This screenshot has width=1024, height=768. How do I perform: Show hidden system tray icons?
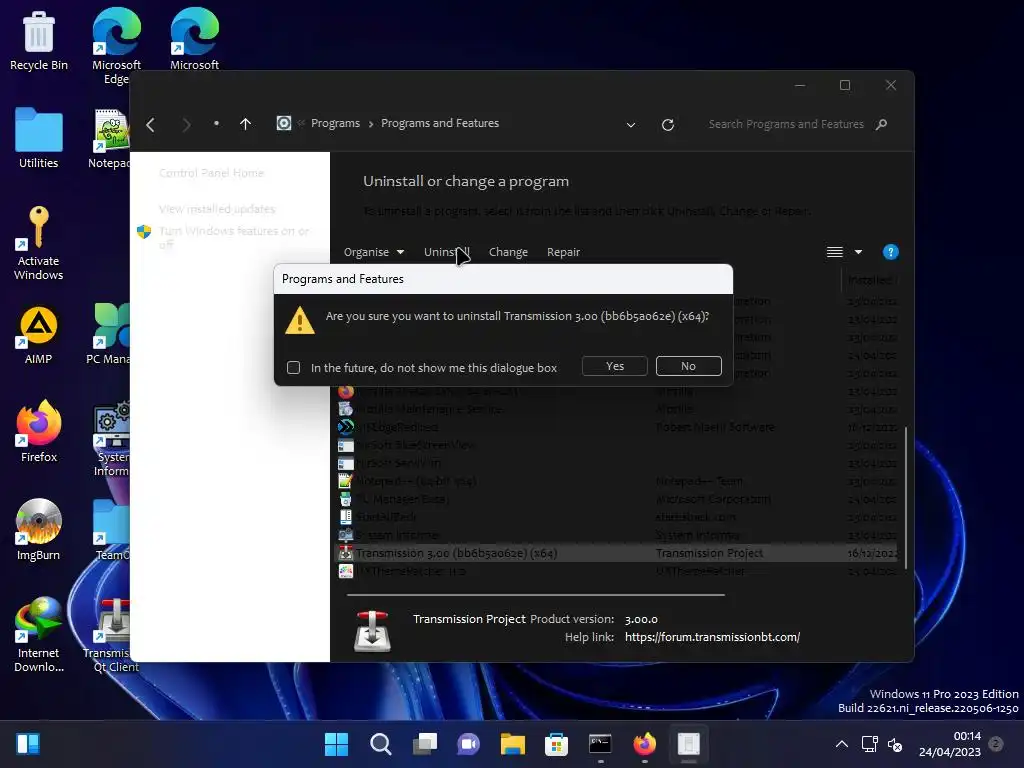pos(842,744)
